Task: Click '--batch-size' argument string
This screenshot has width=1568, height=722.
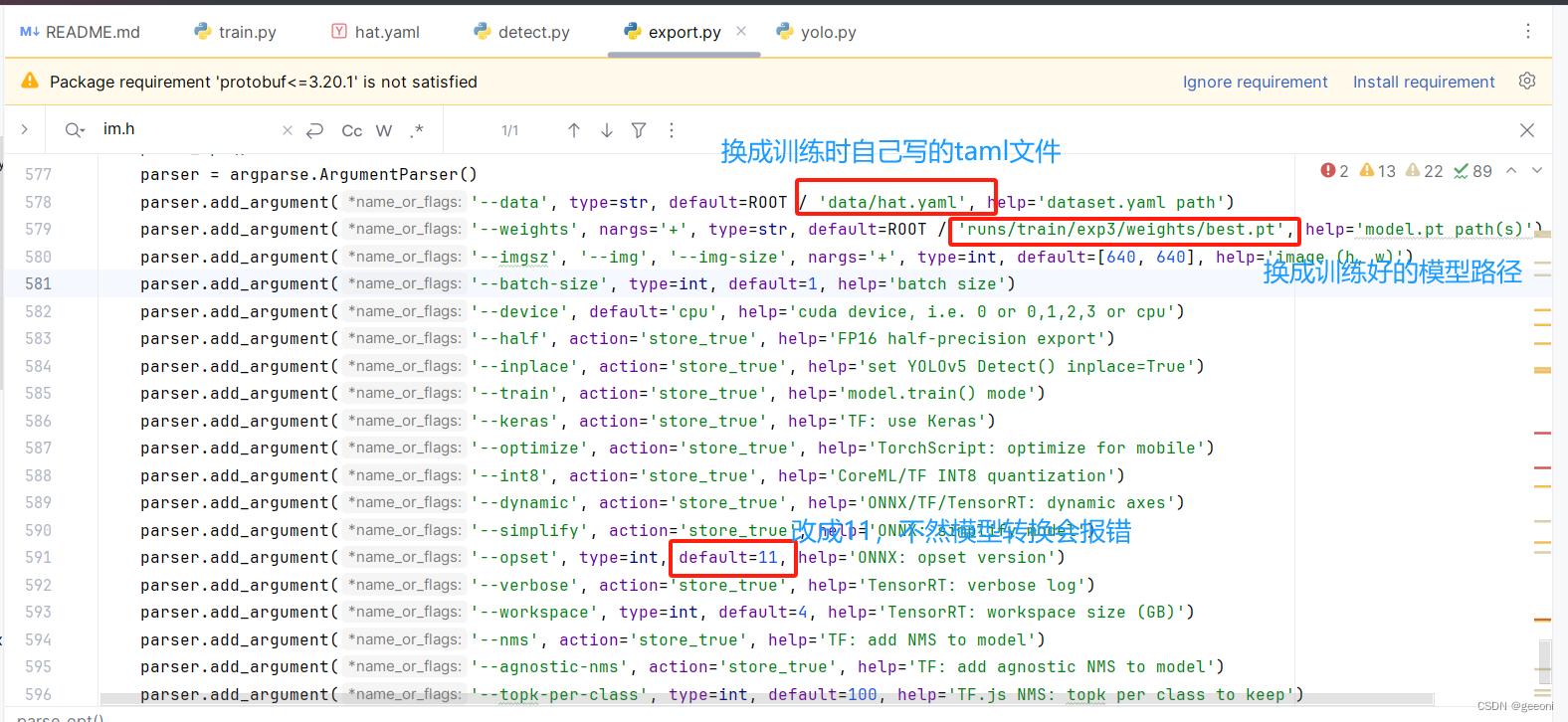Action: [538, 283]
